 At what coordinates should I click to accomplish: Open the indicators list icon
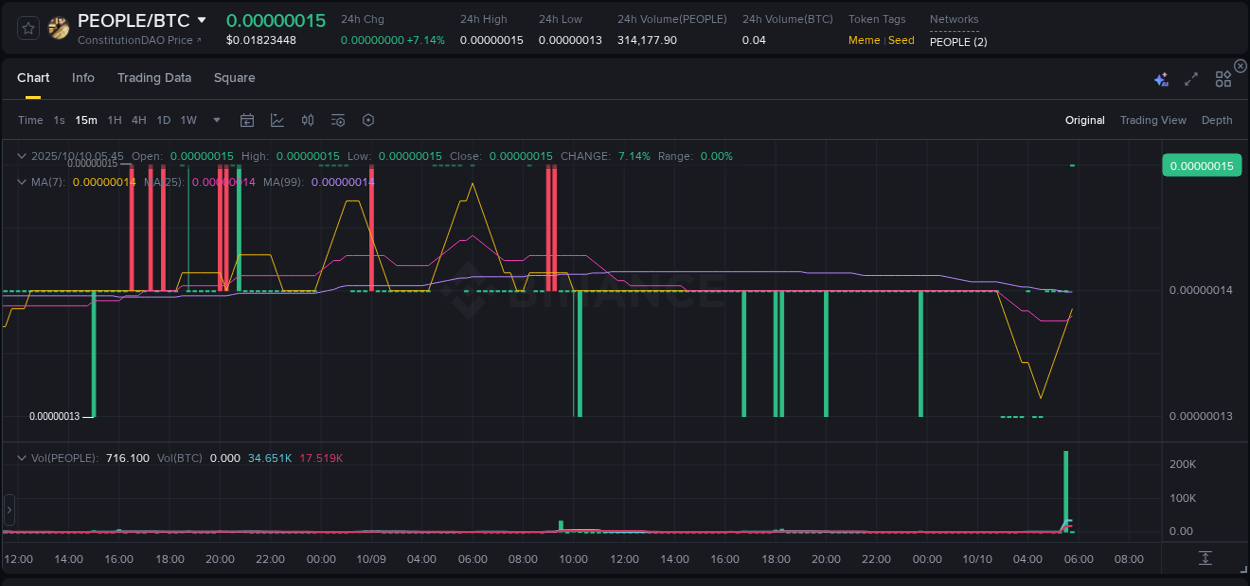pyautogui.click(x=337, y=119)
